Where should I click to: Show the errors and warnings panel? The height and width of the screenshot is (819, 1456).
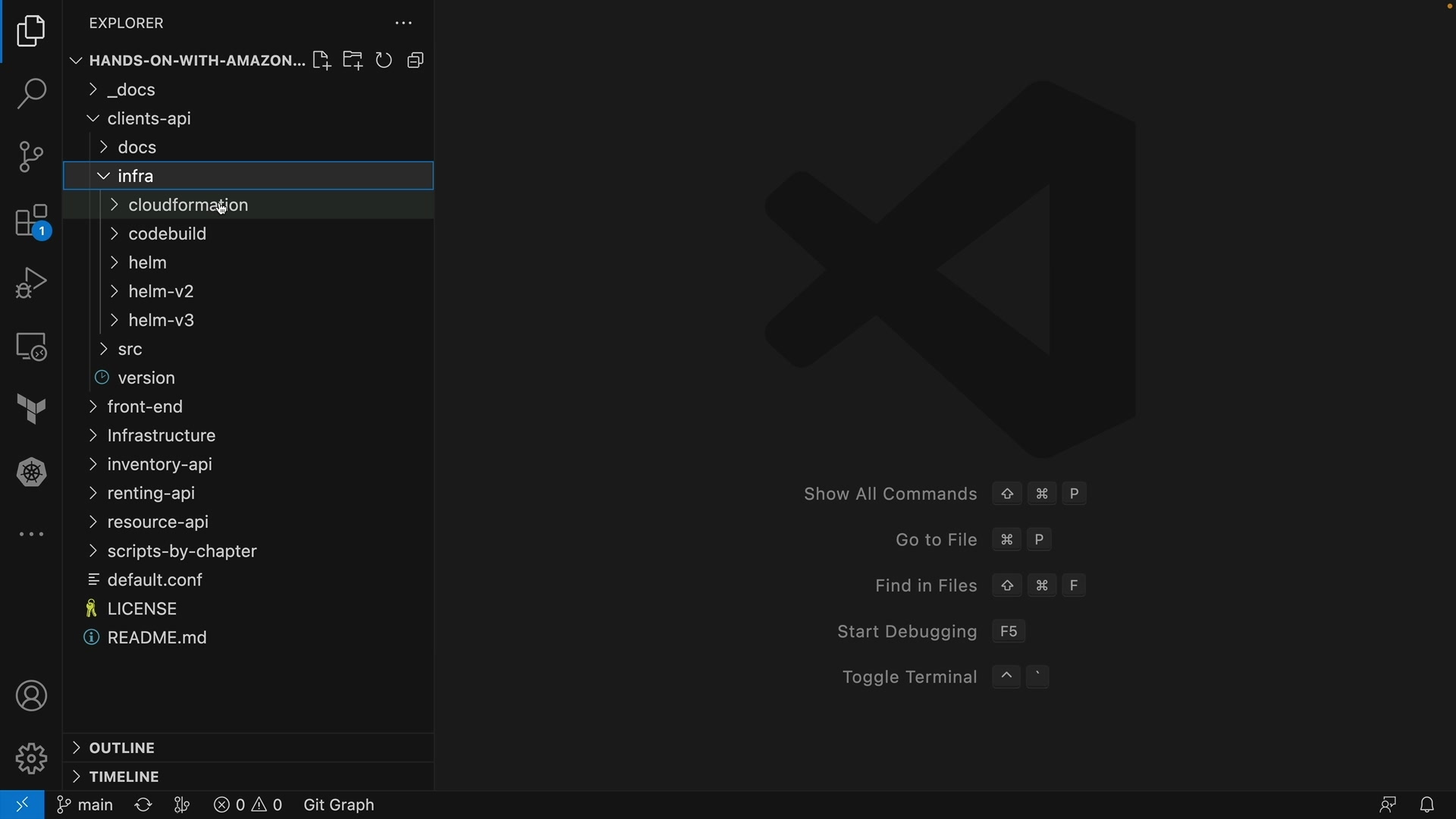tap(248, 805)
